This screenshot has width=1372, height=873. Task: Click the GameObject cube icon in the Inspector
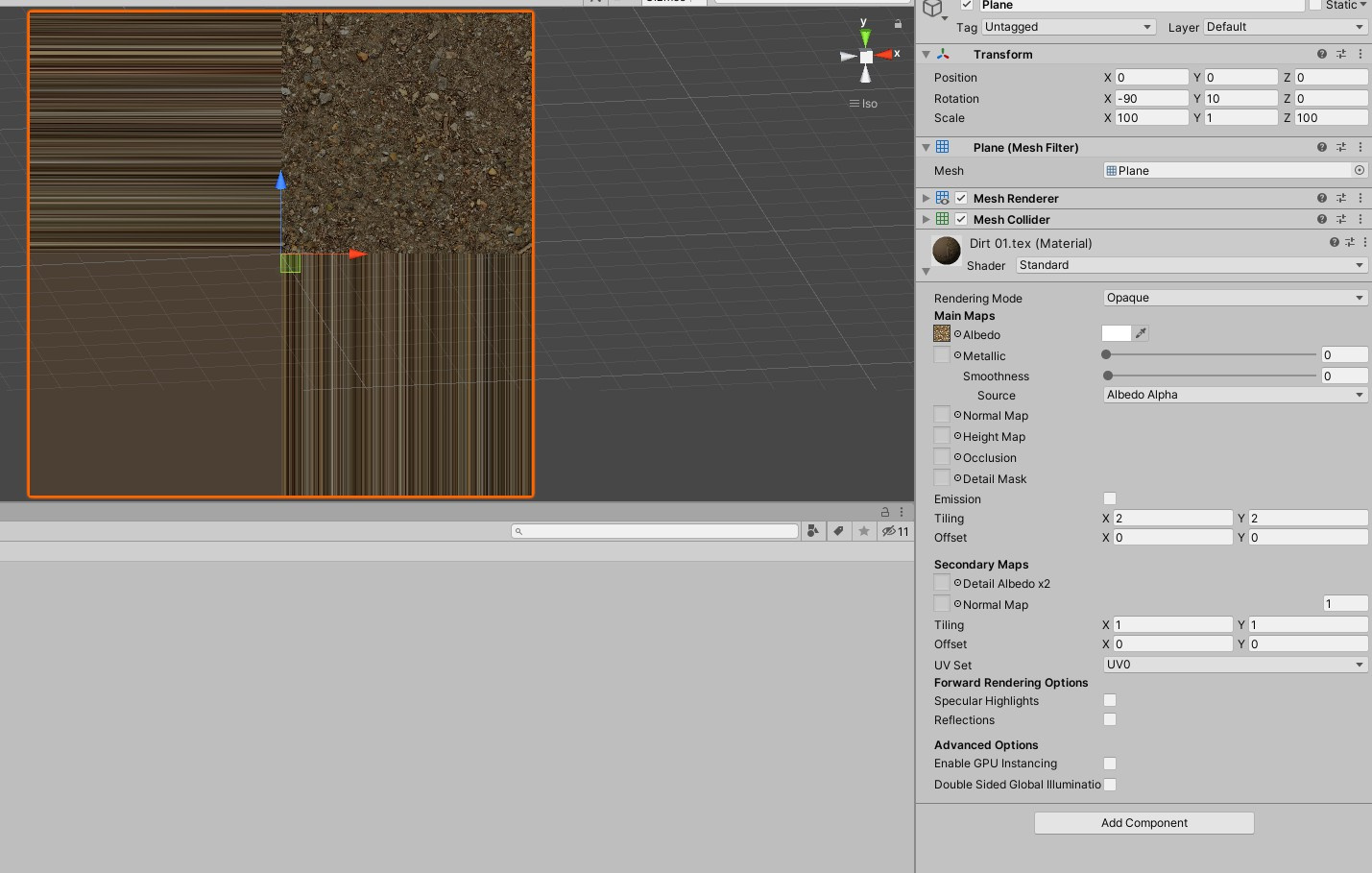[x=933, y=9]
